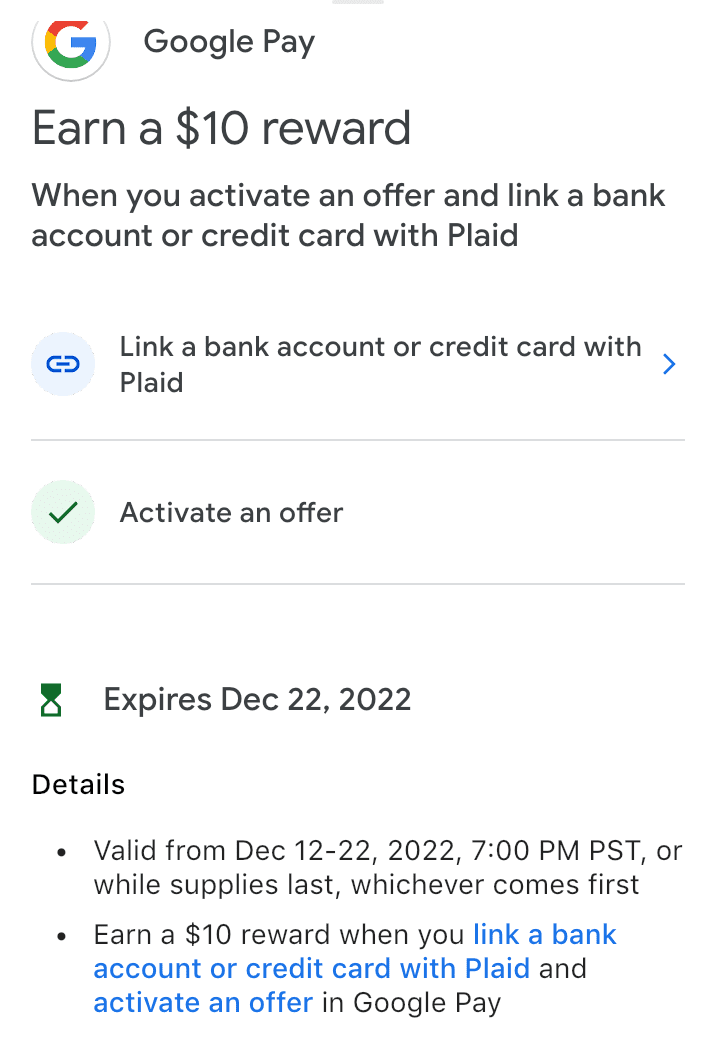Click the blue chain link icon

63,365
